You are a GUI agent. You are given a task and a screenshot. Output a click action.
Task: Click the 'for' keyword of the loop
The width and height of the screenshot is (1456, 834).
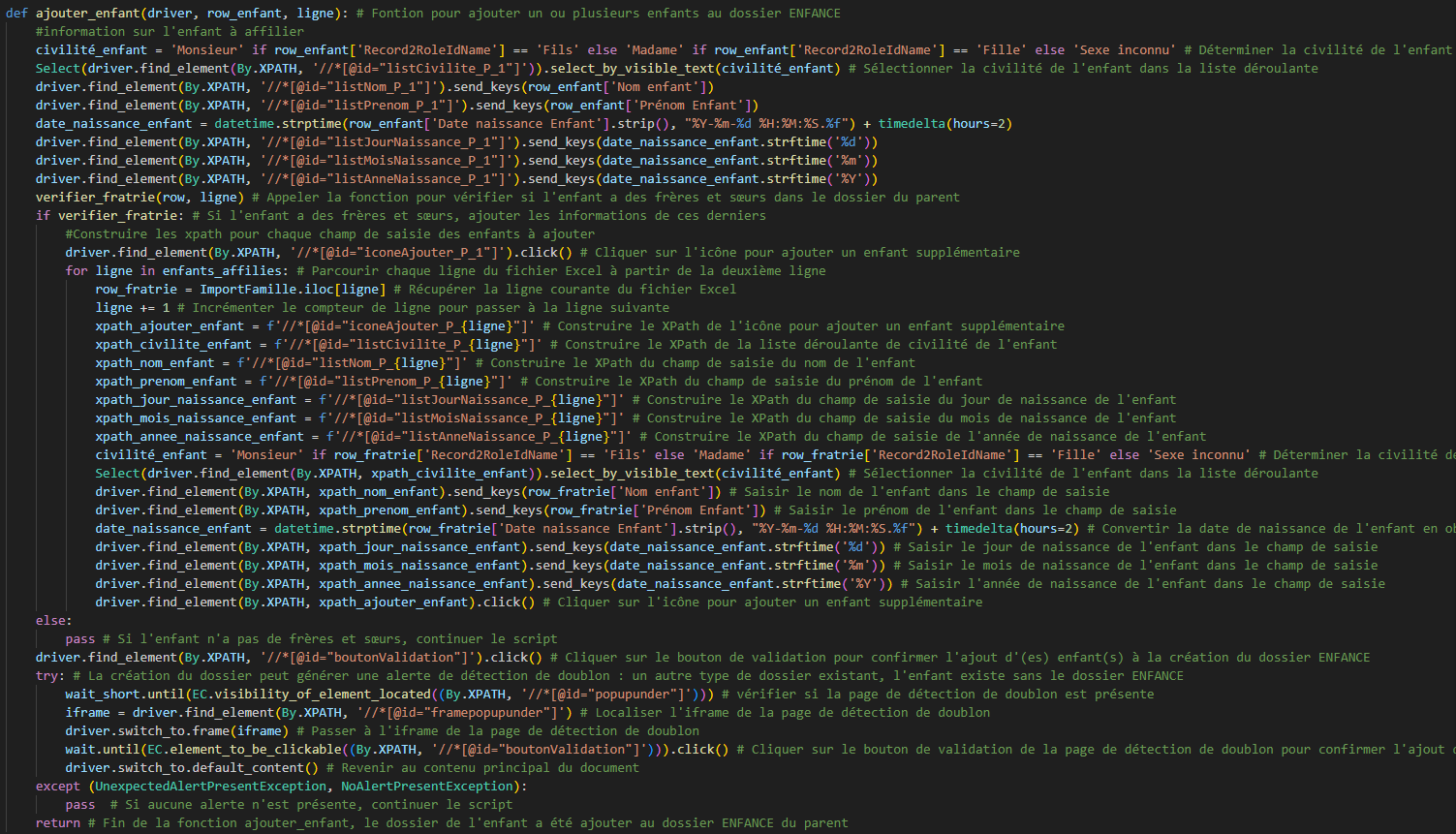pos(77,271)
